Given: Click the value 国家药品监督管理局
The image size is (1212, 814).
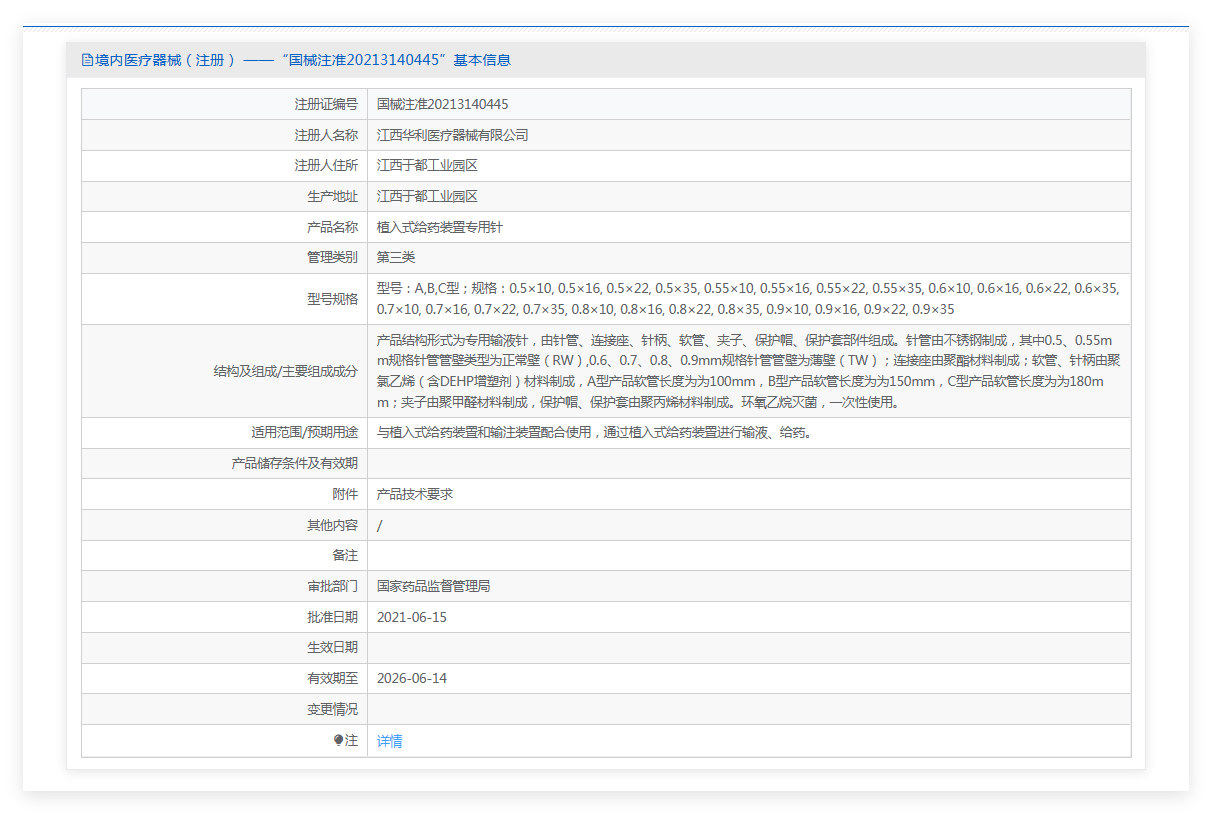Looking at the screenshot, I should pos(434,587).
